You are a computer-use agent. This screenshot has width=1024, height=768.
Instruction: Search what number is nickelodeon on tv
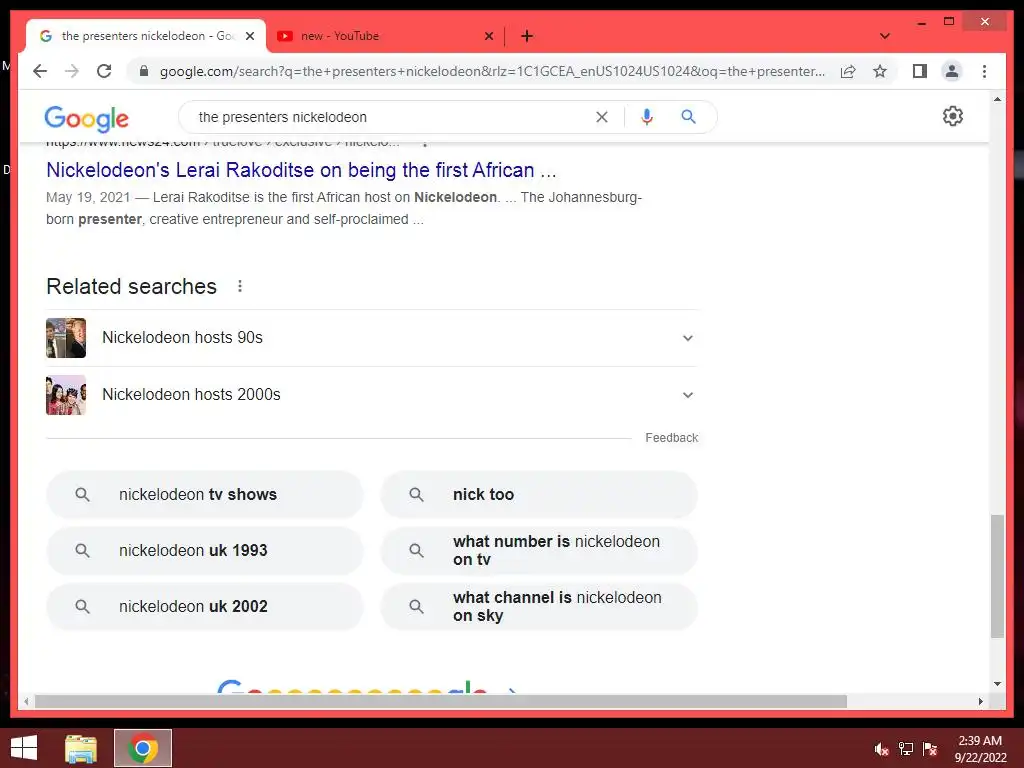pyautogui.click(x=539, y=551)
